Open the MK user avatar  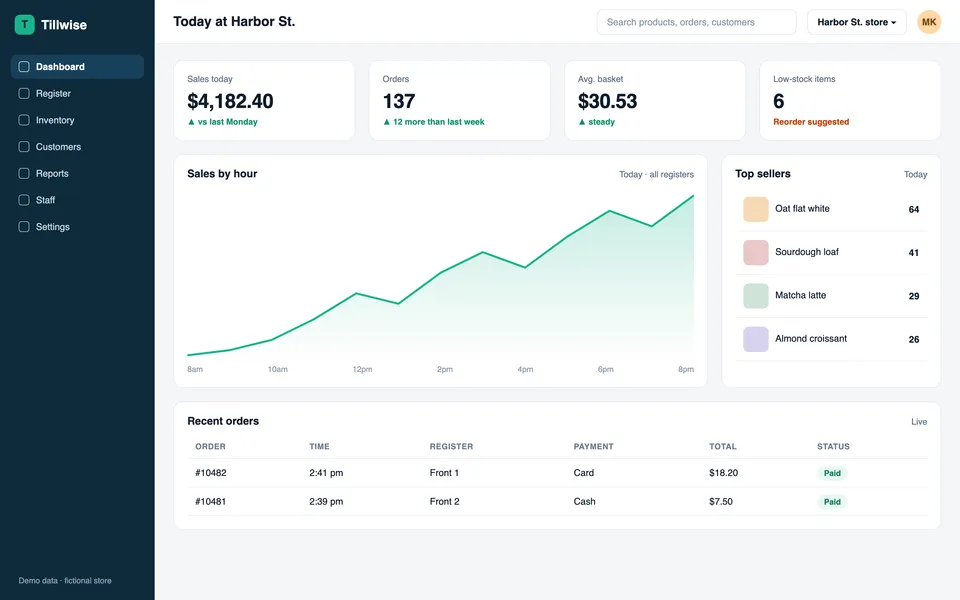[x=929, y=22]
